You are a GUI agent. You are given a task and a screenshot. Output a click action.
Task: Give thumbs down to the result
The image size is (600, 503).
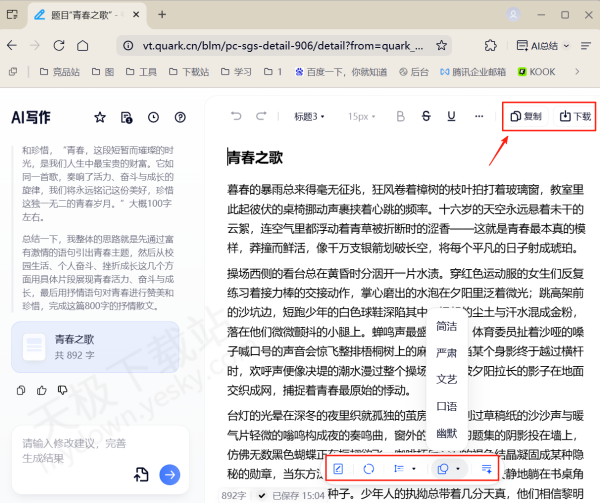[62, 390]
